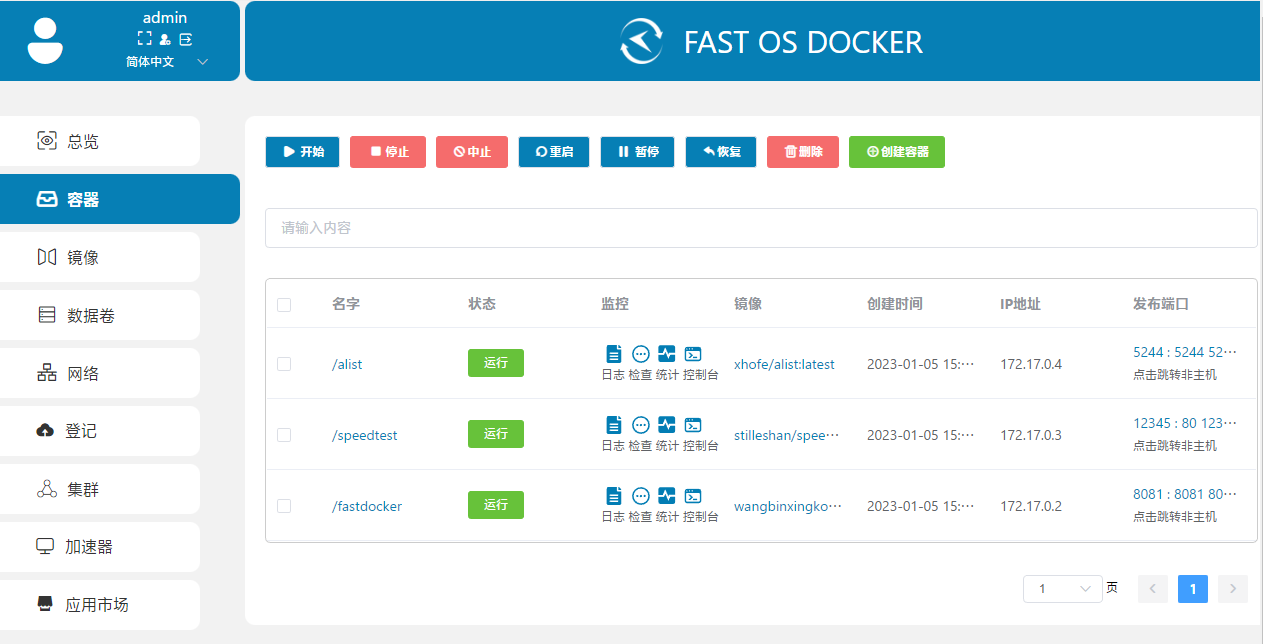Go to next page using right chevron
The width and height of the screenshot is (1263, 644).
(1233, 589)
